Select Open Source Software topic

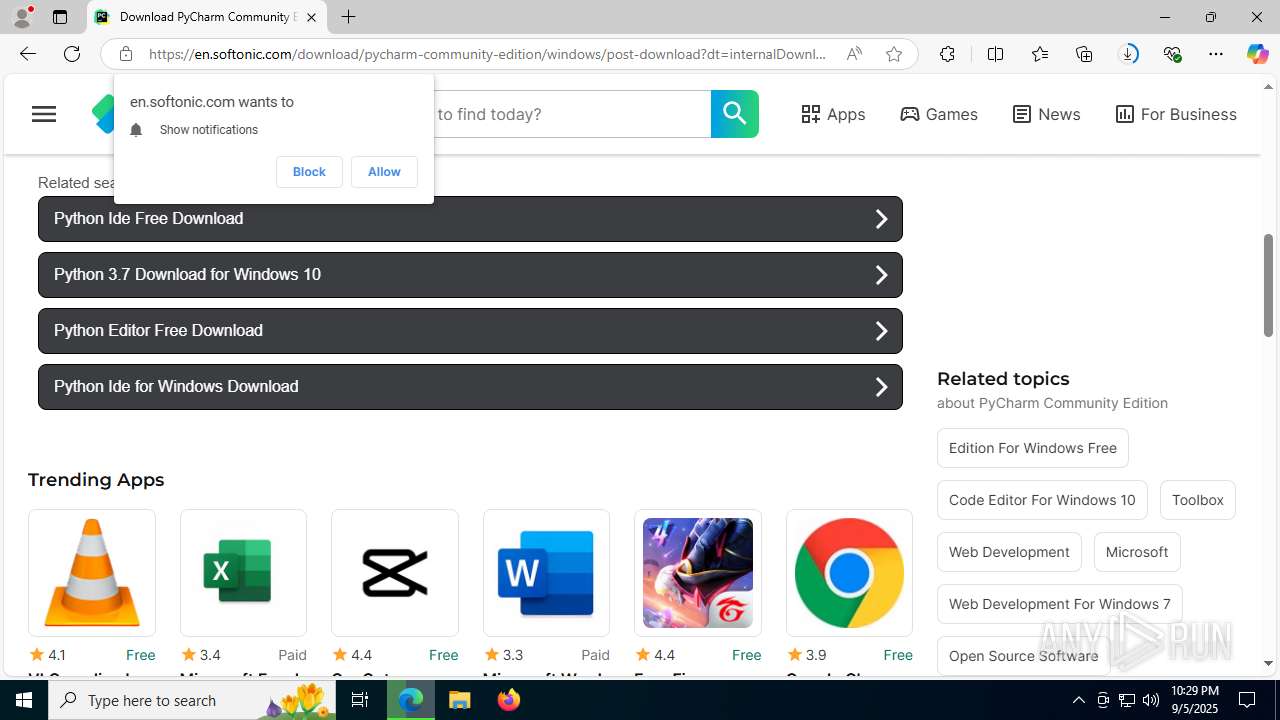(x=1024, y=656)
